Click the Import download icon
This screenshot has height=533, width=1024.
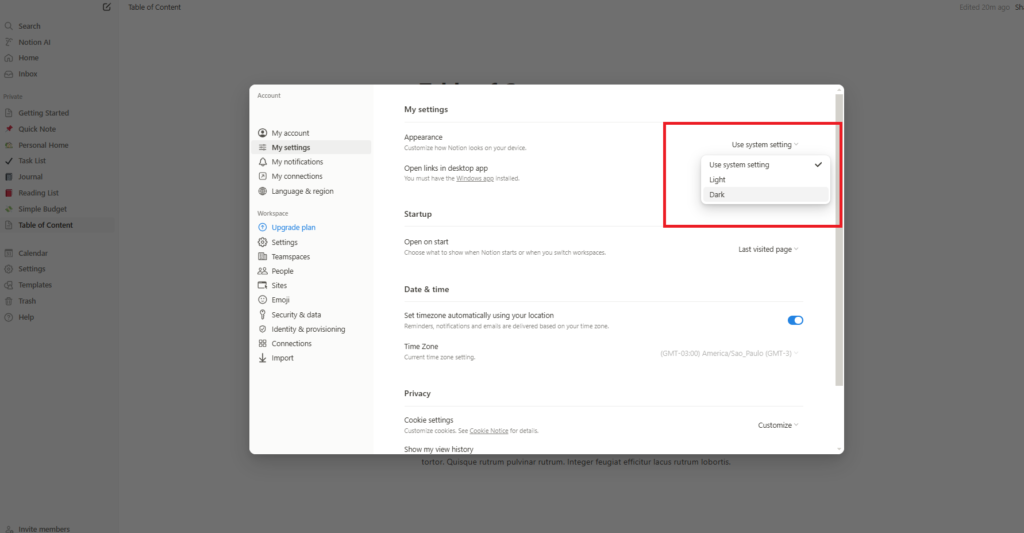(x=263, y=358)
